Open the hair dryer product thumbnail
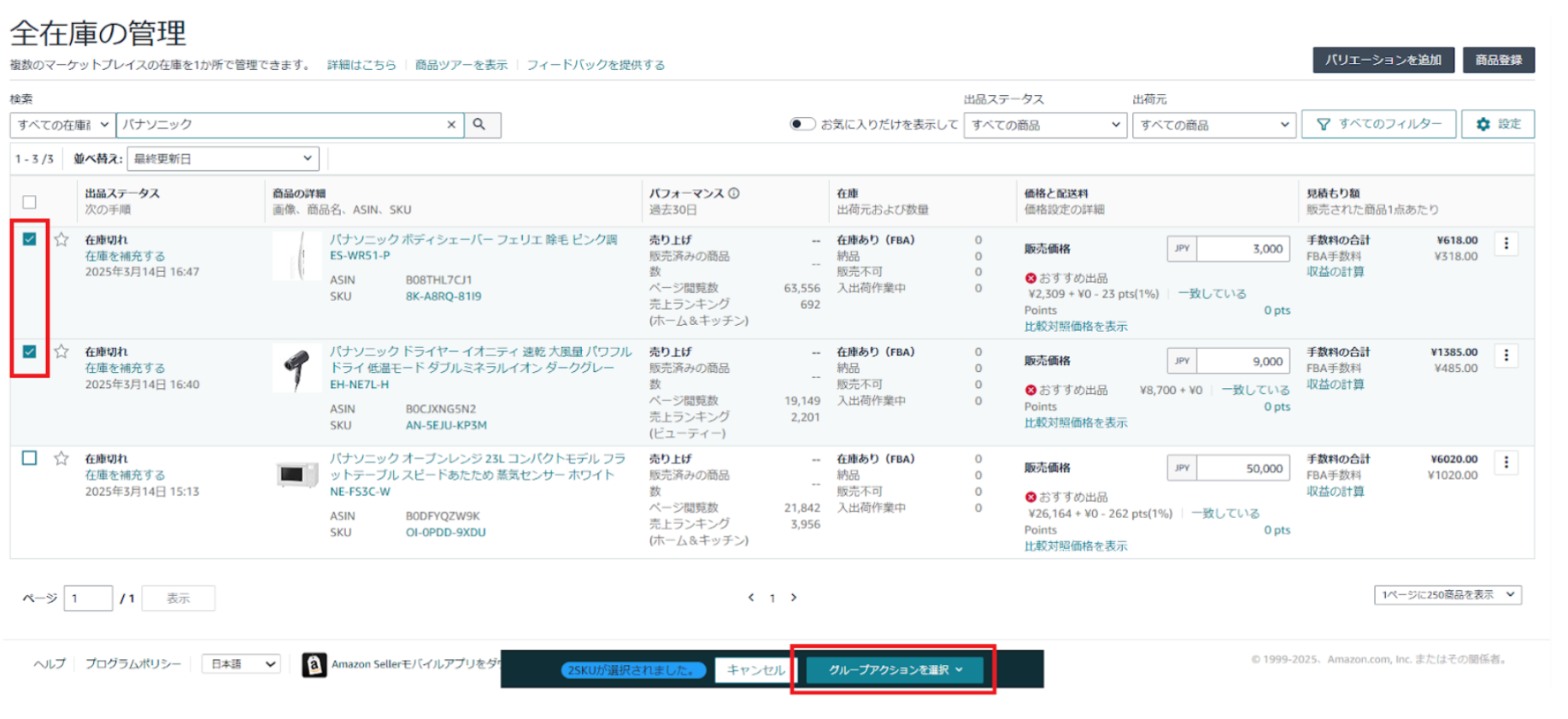The height and width of the screenshot is (719, 1568). tap(297, 368)
